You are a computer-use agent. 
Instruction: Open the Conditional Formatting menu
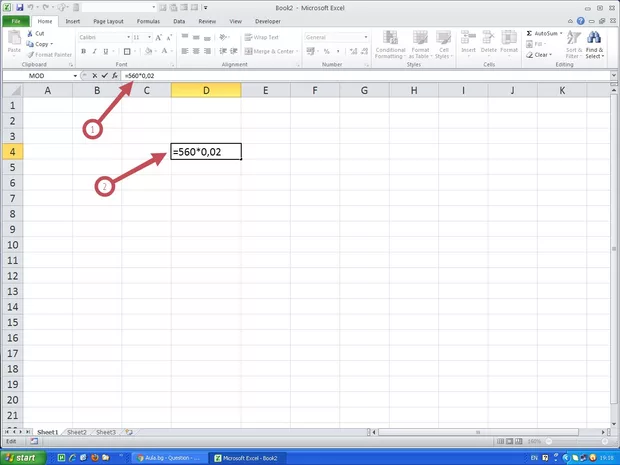(x=390, y=45)
